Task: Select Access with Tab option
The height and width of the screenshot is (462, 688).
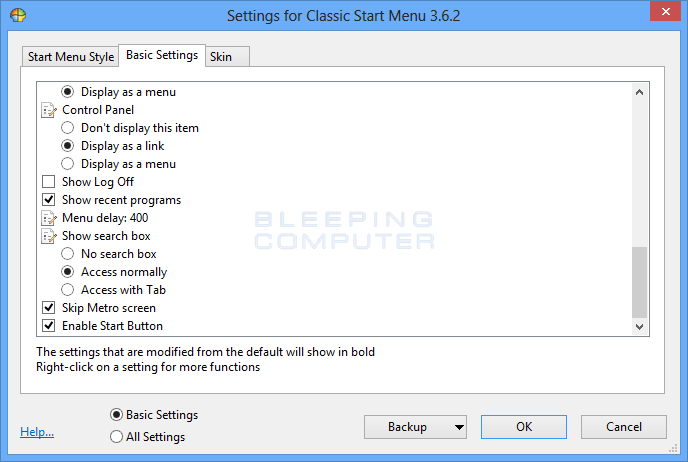Action: click(67, 290)
